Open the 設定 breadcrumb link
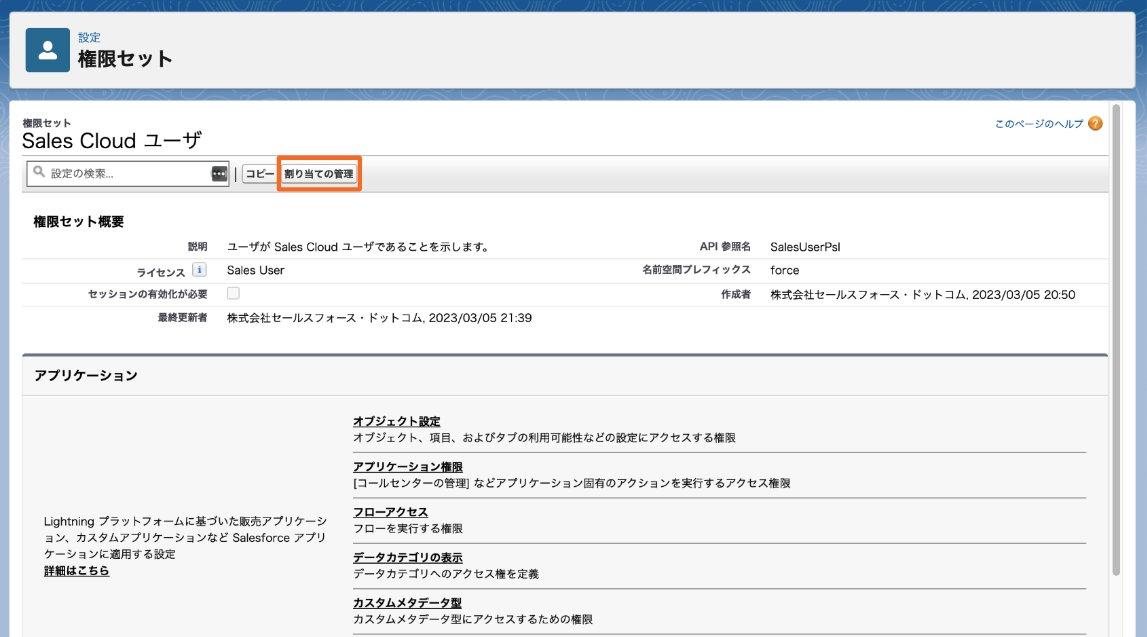 point(89,37)
